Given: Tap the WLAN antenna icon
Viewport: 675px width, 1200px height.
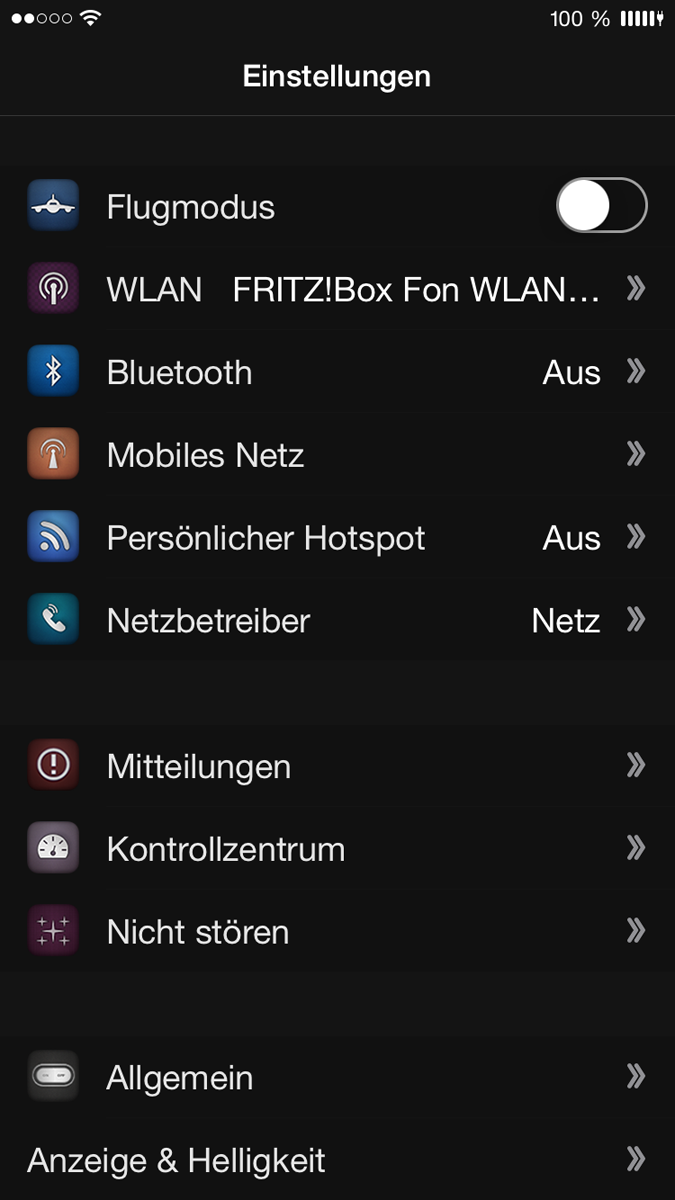Looking at the screenshot, I should point(53,289).
